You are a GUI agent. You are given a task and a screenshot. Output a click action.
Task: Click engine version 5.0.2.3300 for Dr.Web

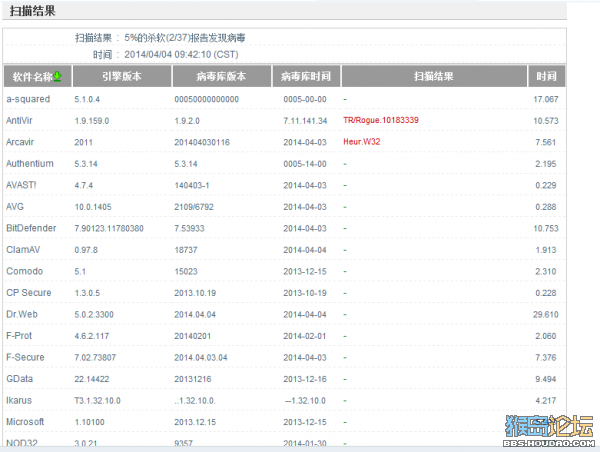94,315
